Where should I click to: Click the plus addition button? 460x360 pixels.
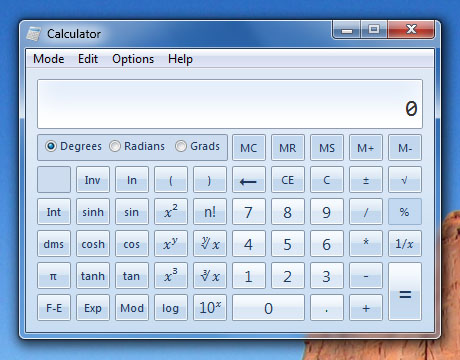[x=366, y=308]
